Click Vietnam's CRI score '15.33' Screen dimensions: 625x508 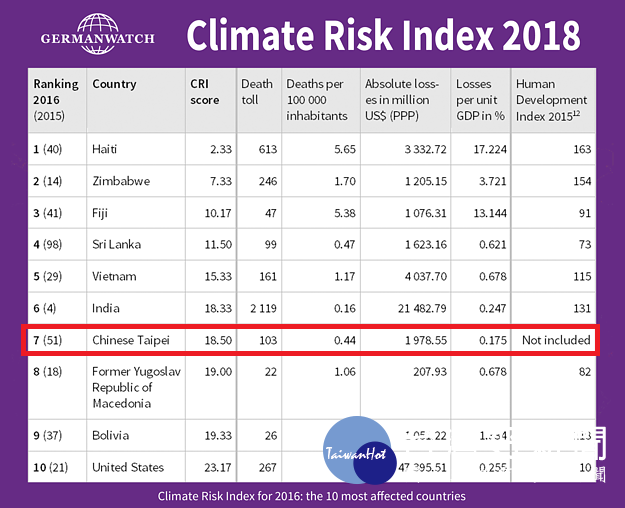218,276
